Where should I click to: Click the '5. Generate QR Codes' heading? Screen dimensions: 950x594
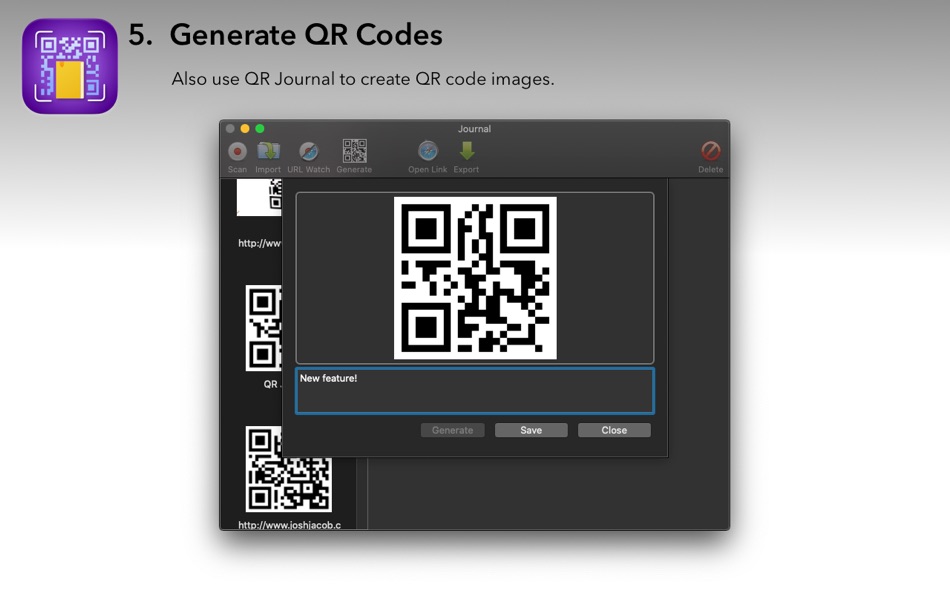pyautogui.click(x=285, y=35)
